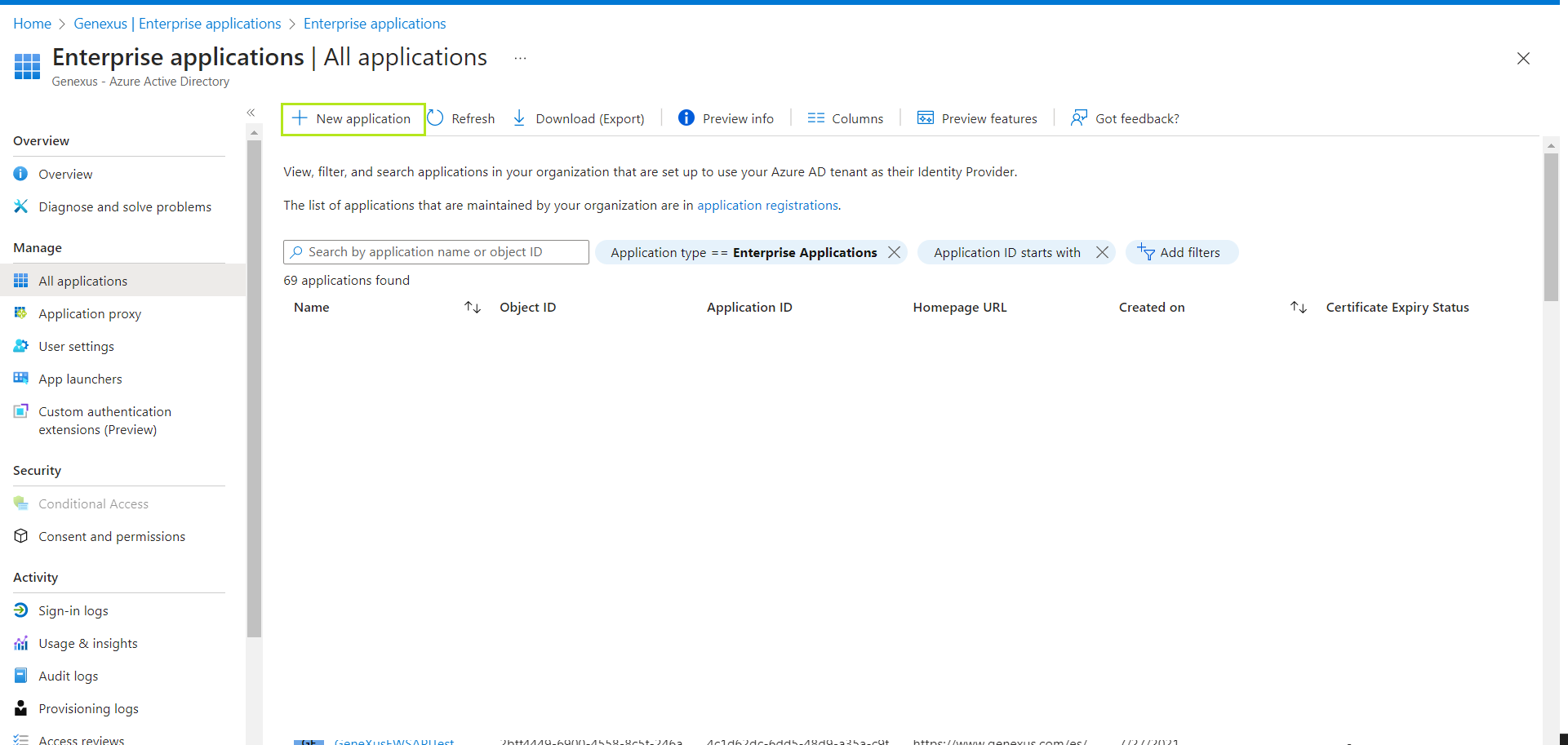Click the App launchers icon

21,378
